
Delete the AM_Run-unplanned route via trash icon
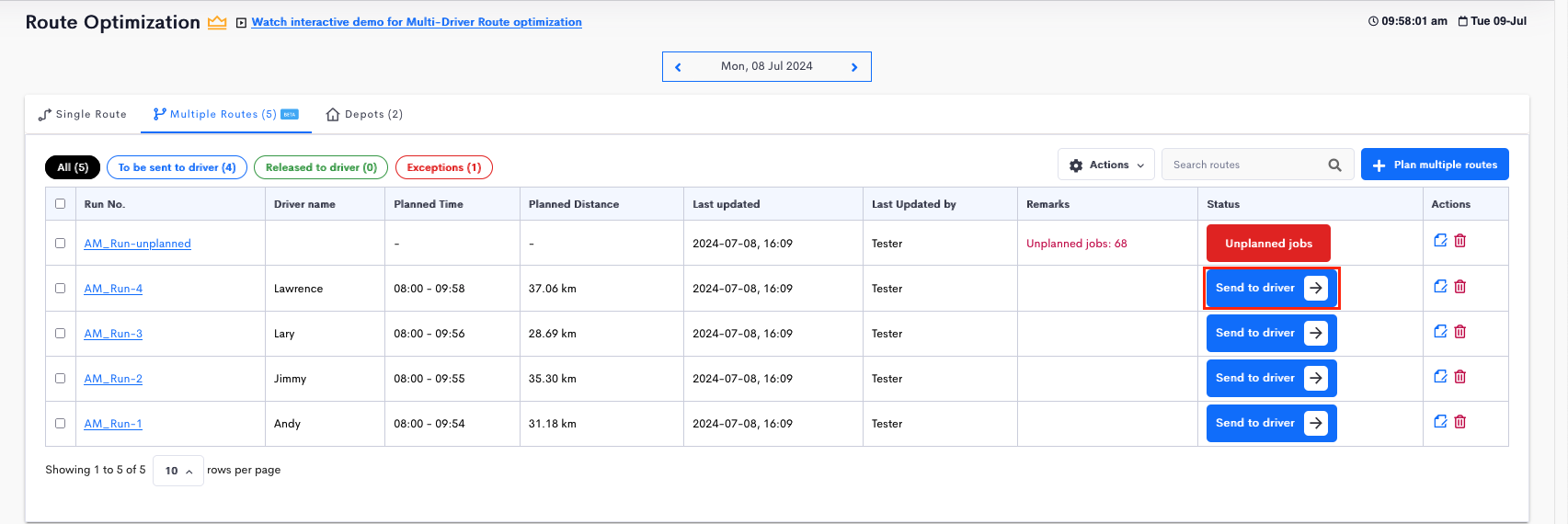(1460, 241)
